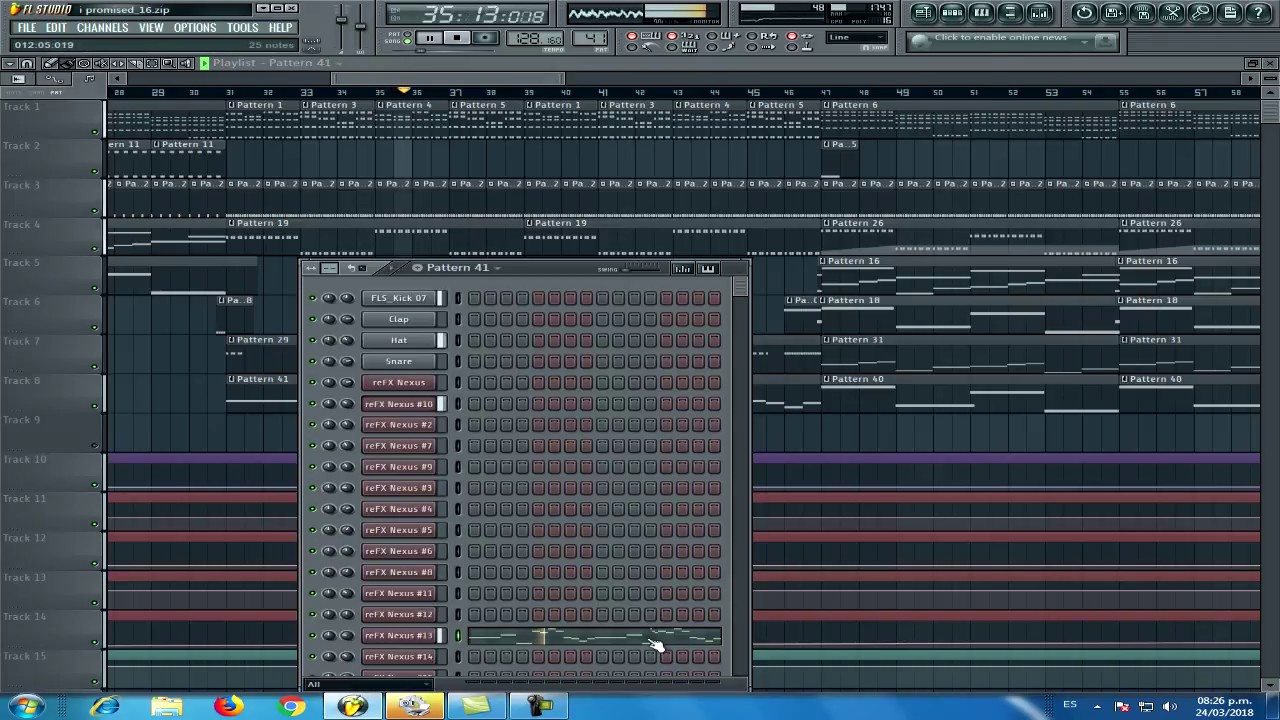Show hidden system tray icons
1280x720 pixels.
tap(1097, 706)
